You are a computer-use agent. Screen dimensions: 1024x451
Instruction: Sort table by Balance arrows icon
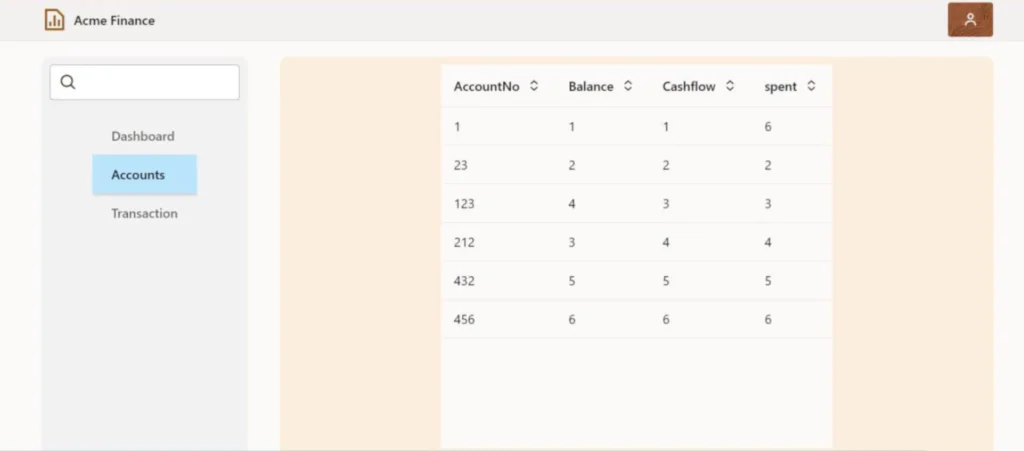tap(628, 86)
